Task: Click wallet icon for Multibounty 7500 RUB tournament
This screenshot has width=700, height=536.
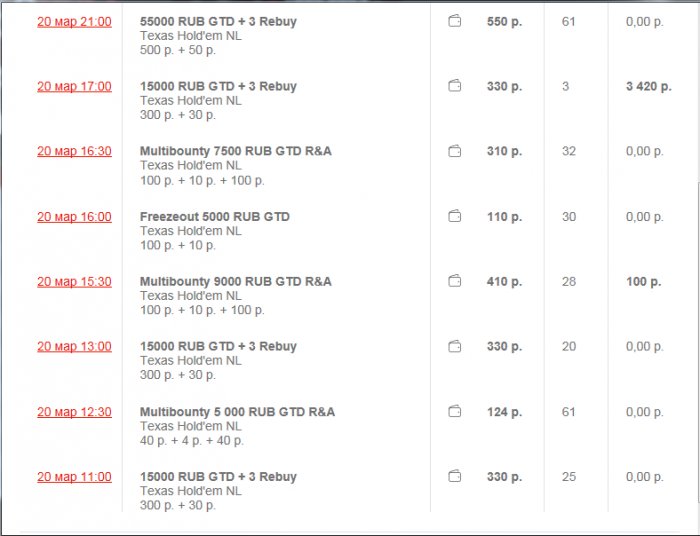Action: click(x=455, y=151)
